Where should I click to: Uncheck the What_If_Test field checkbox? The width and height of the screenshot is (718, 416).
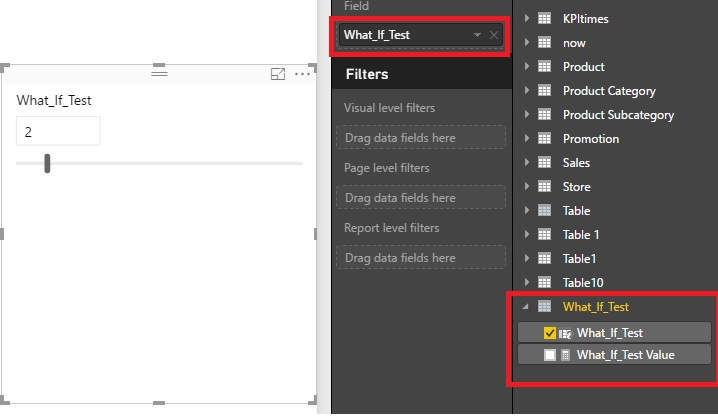click(549, 333)
